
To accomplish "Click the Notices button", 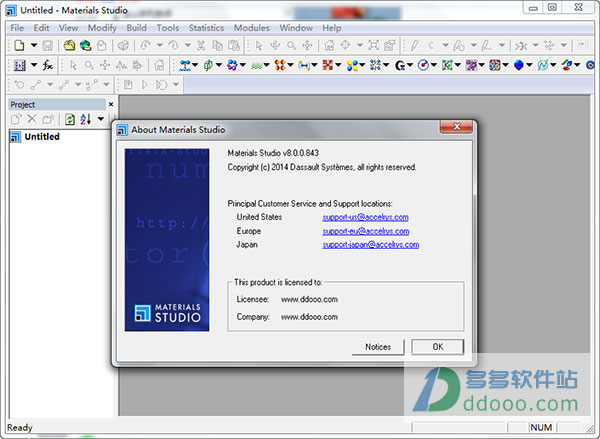I will tap(378, 347).
